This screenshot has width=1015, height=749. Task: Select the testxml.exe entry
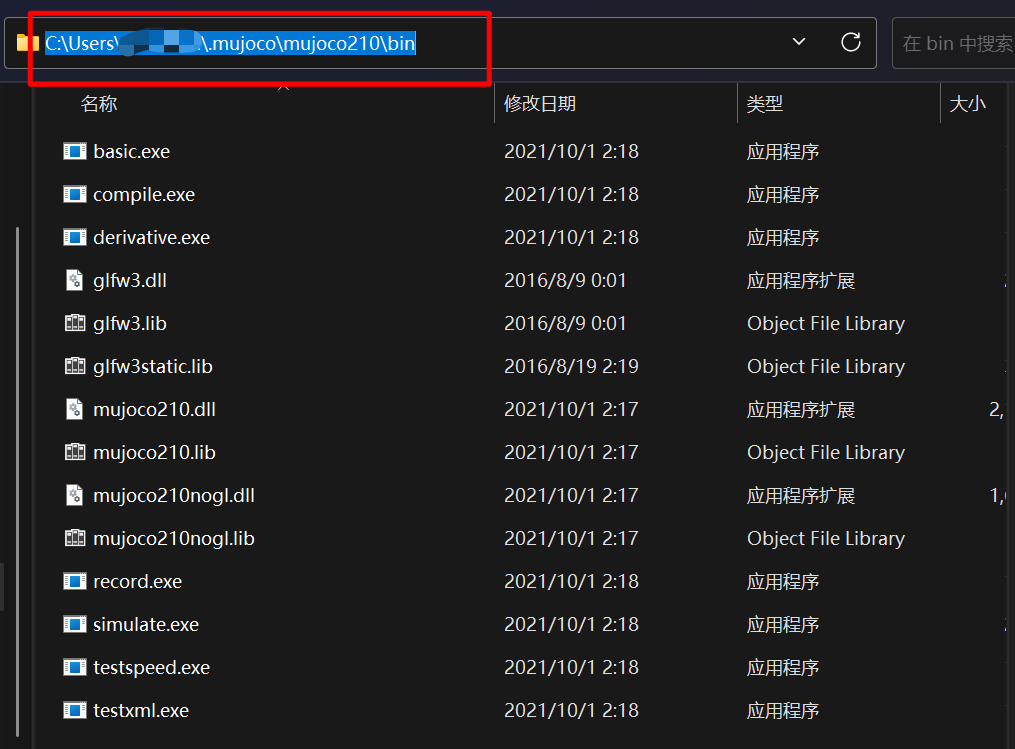point(141,710)
